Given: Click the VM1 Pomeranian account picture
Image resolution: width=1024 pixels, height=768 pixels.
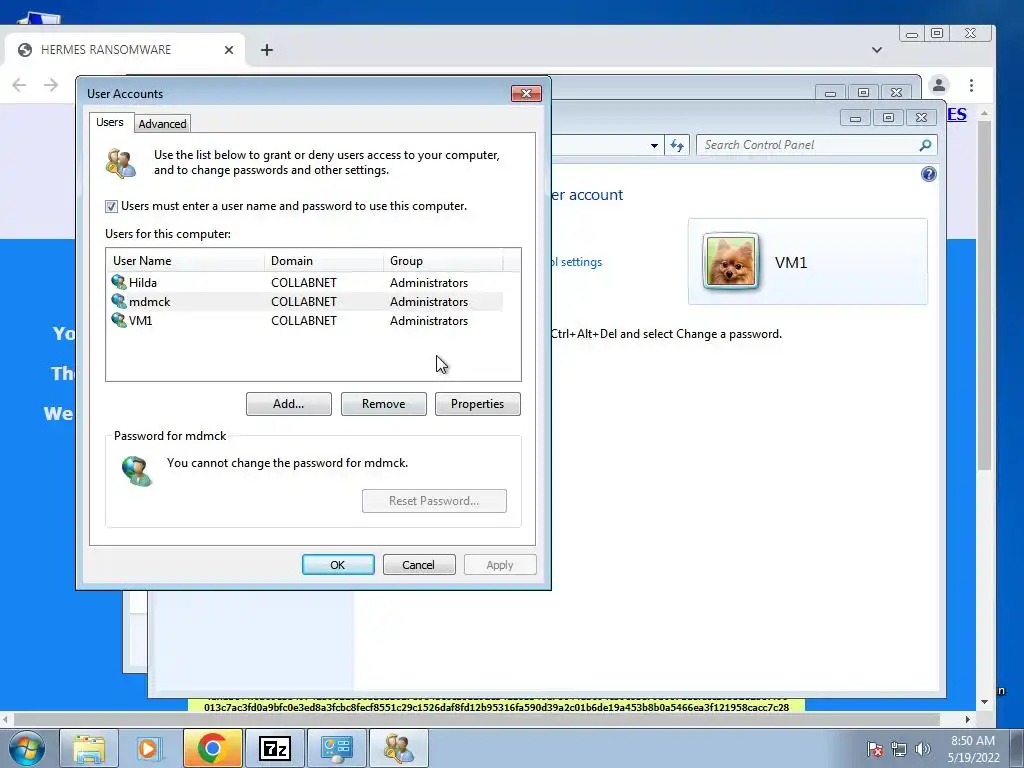Looking at the screenshot, I should [x=731, y=261].
